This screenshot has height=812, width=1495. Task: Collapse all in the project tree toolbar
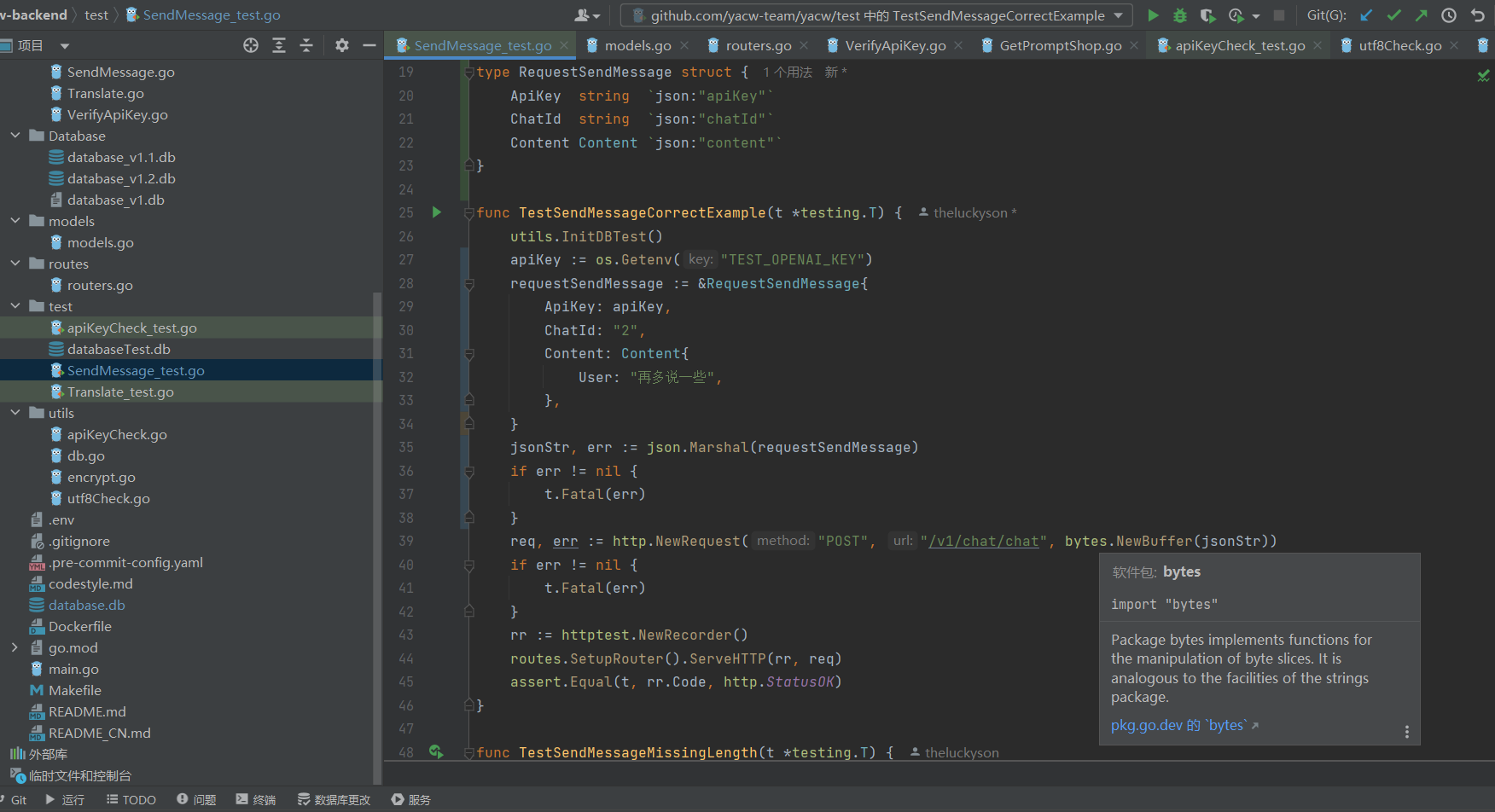coord(306,45)
